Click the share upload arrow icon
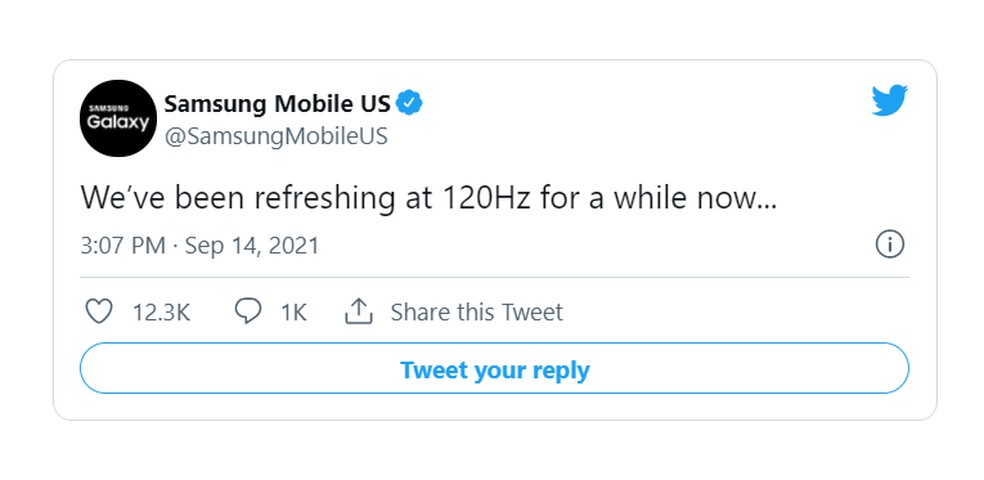 (x=358, y=312)
